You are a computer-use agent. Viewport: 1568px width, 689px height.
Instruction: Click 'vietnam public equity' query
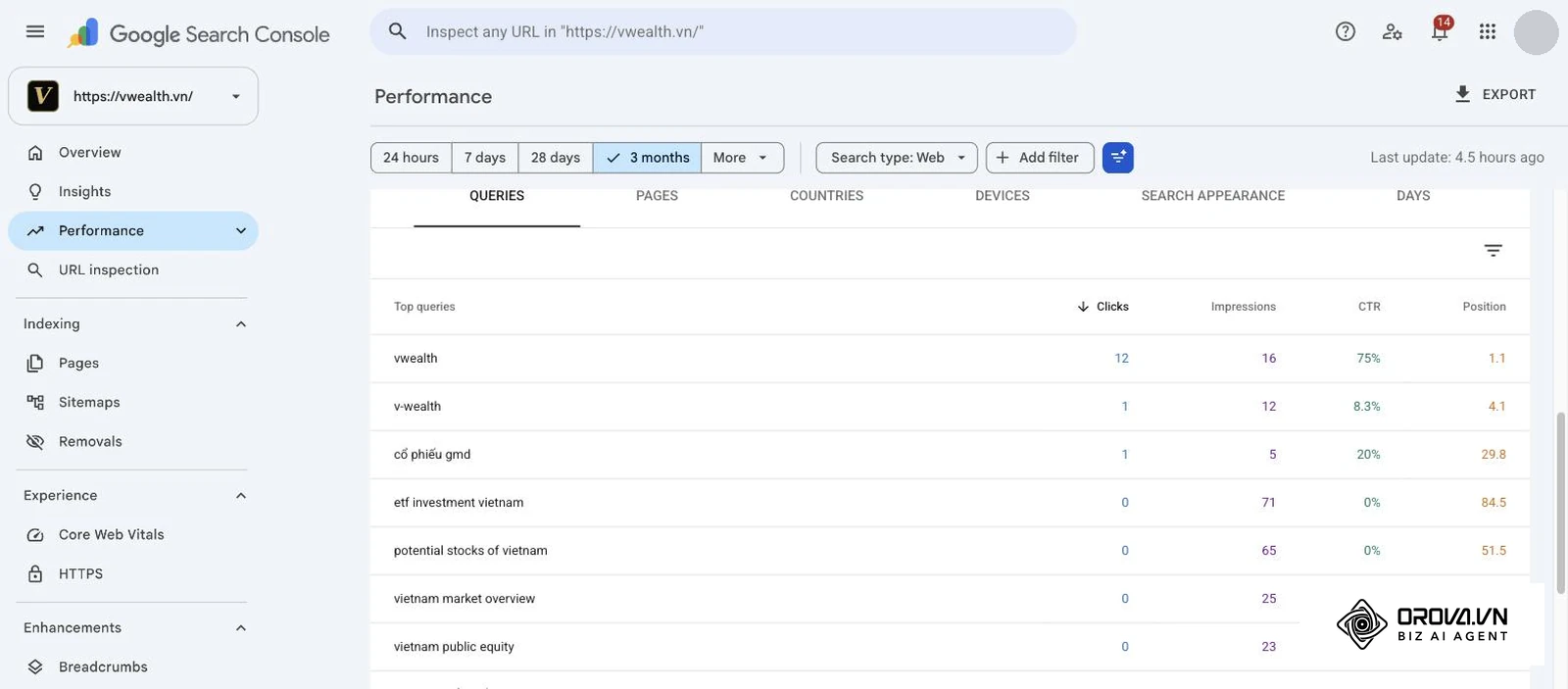pyautogui.click(x=454, y=647)
